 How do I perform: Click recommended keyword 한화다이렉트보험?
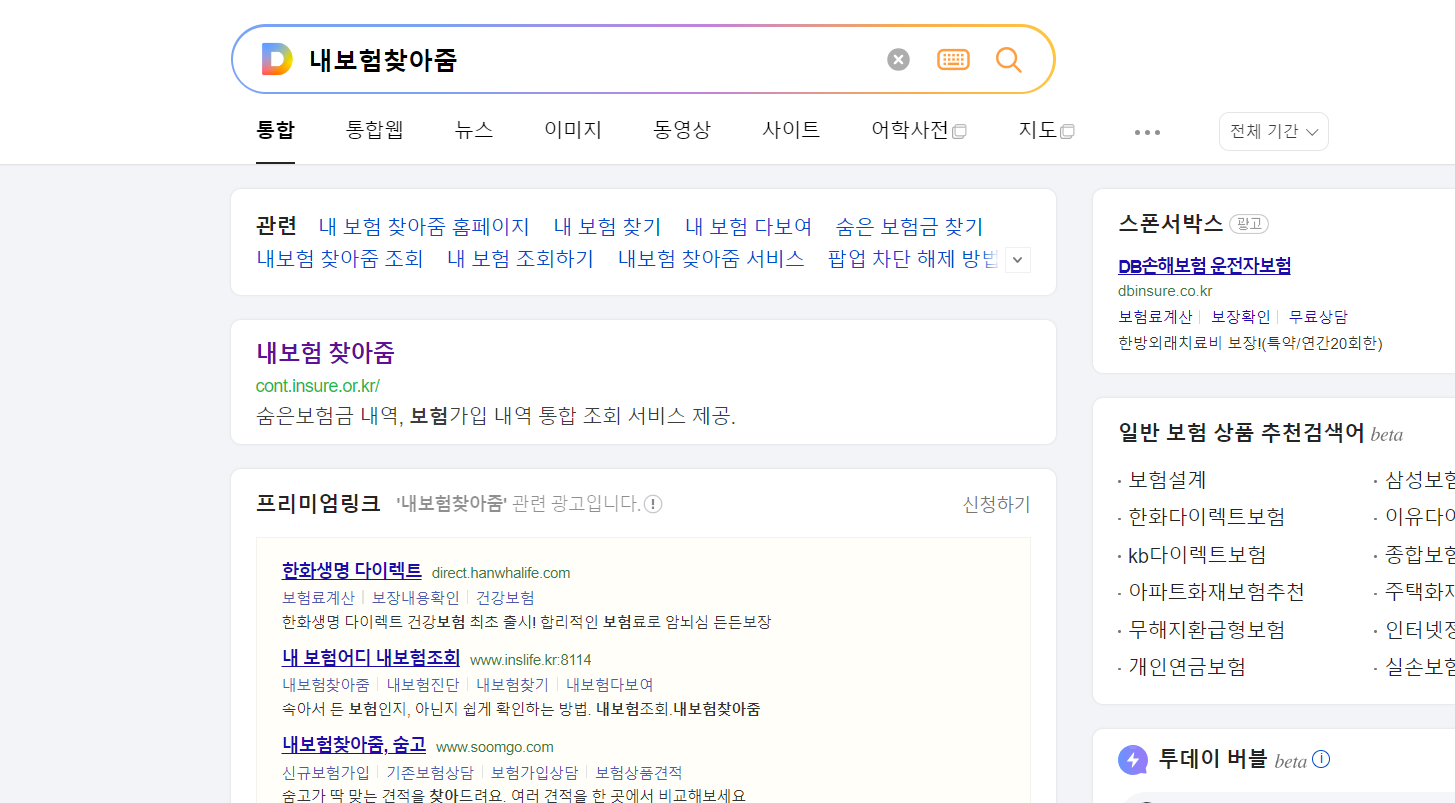tap(1206, 517)
